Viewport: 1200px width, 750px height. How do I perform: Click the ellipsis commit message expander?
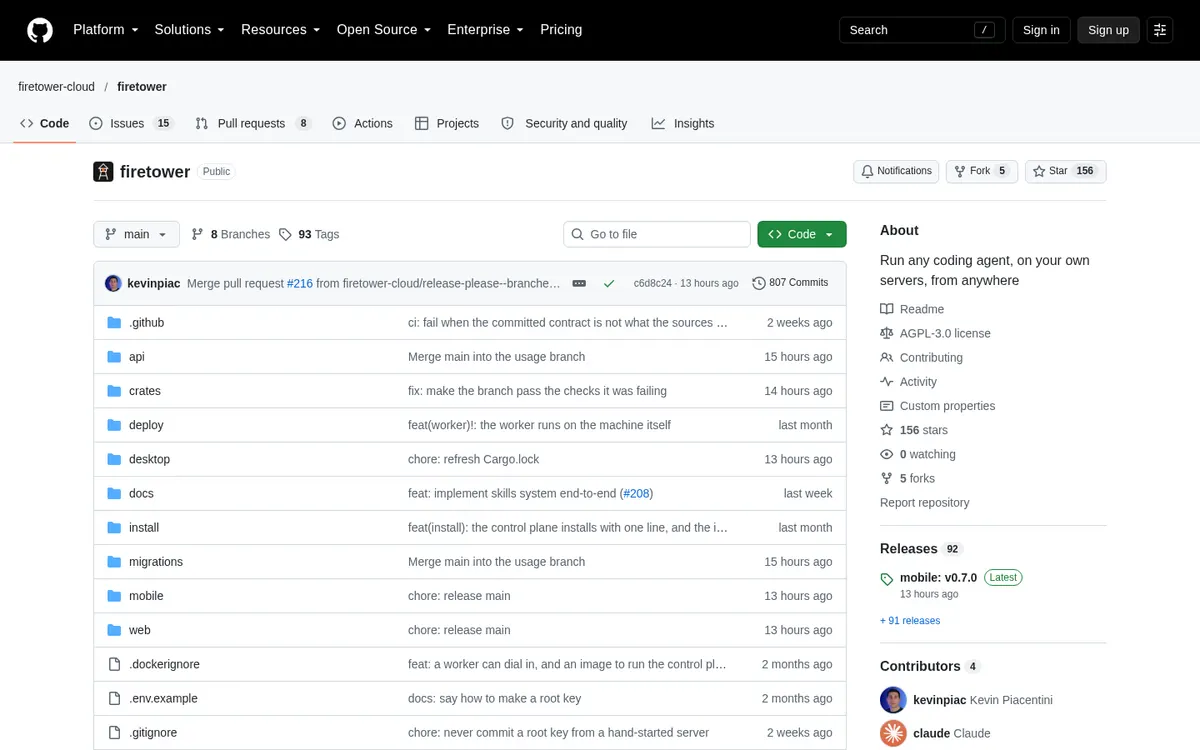[579, 283]
